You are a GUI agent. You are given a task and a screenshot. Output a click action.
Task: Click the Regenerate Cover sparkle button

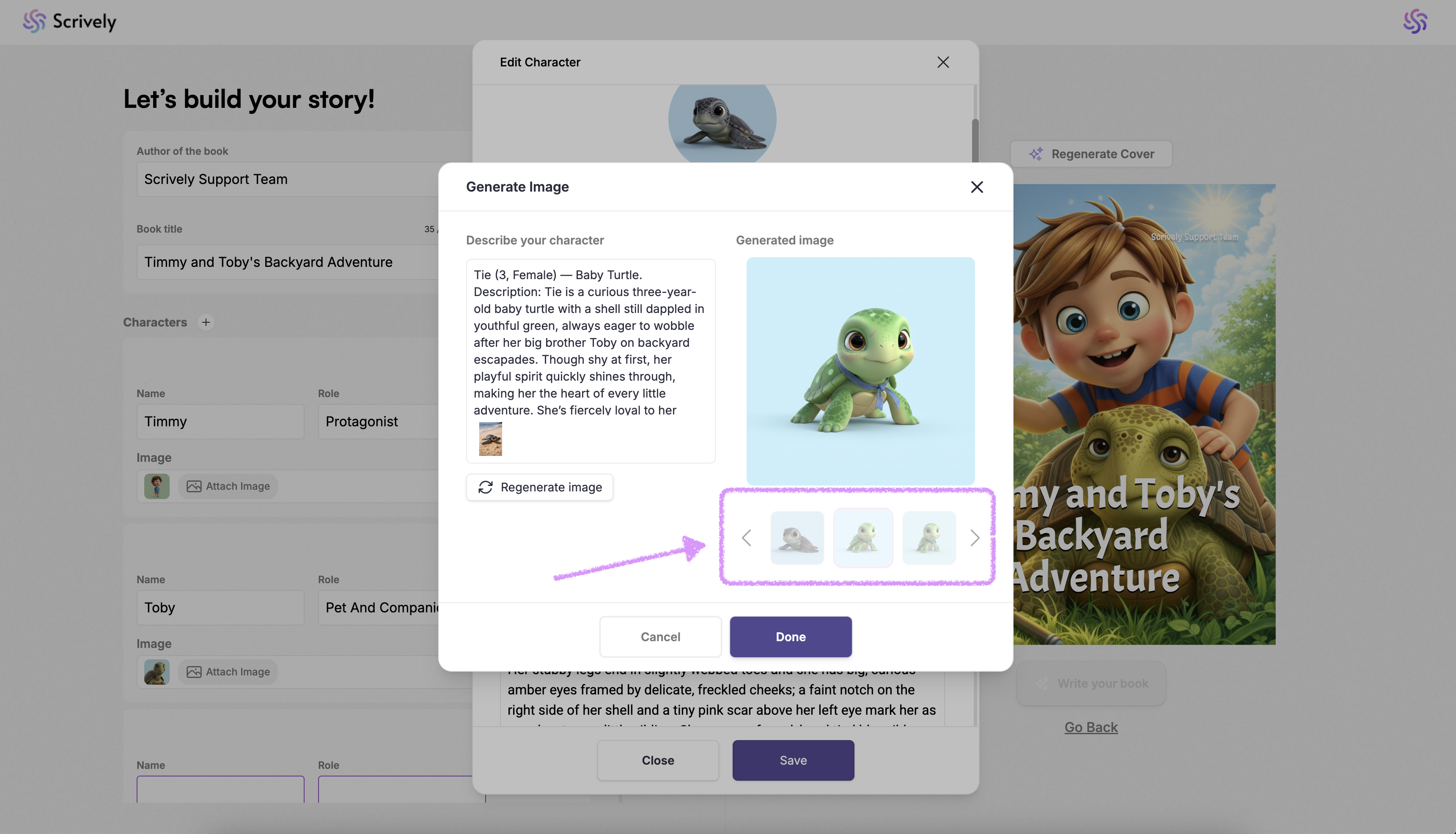[1091, 154]
